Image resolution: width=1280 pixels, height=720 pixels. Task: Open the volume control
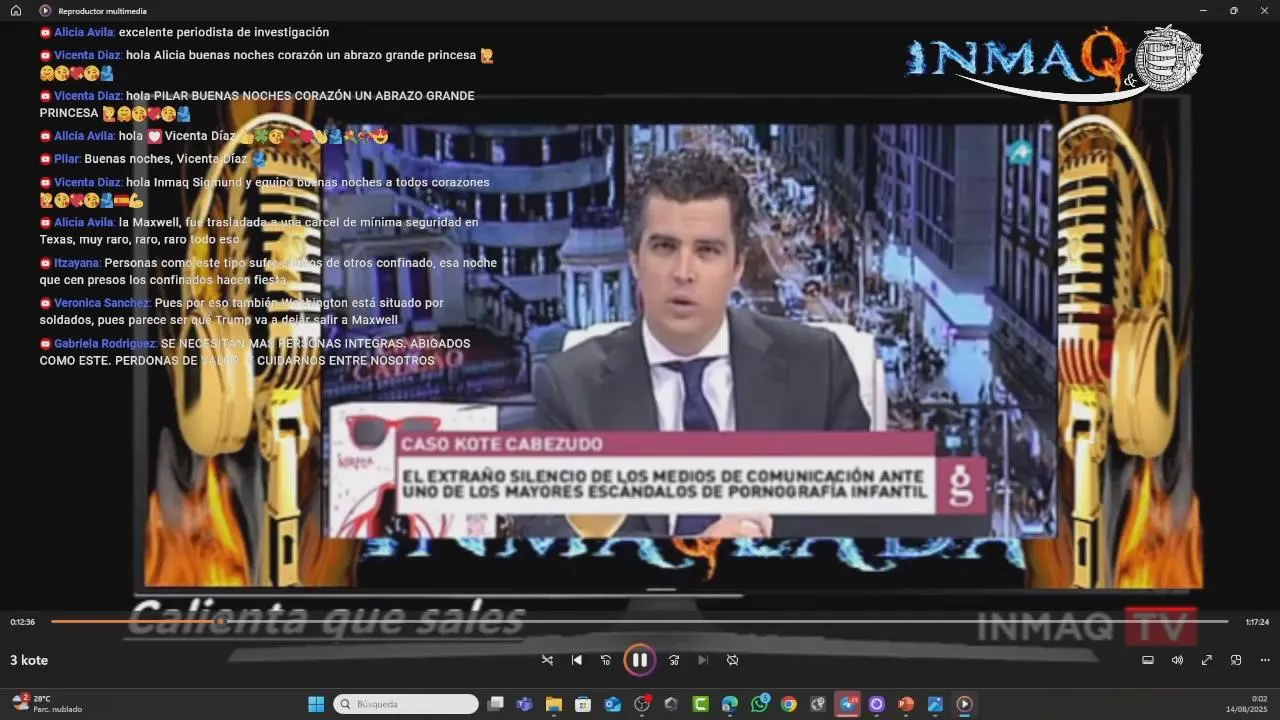coord(1177,660)
